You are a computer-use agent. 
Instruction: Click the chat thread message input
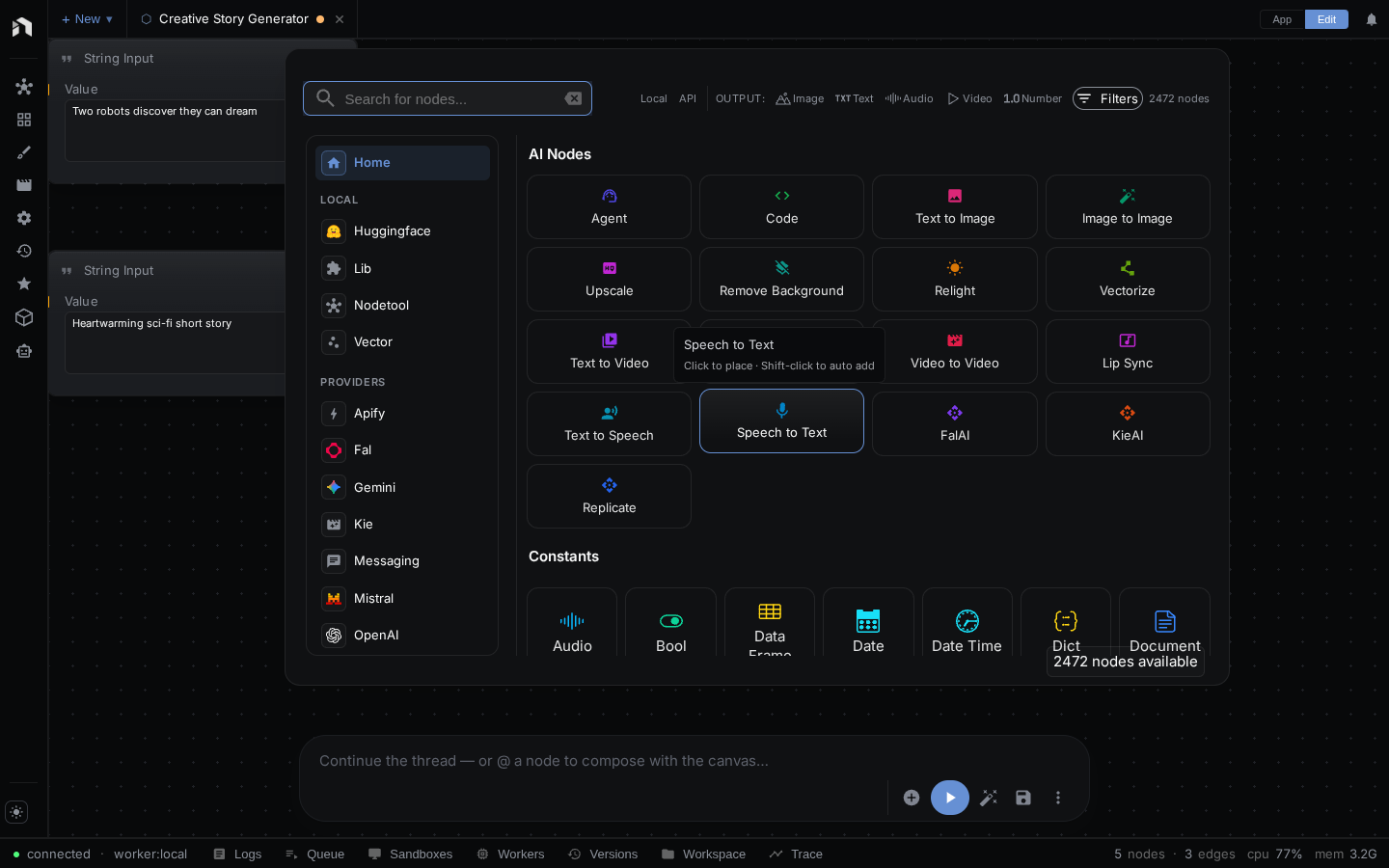point(694,761)
